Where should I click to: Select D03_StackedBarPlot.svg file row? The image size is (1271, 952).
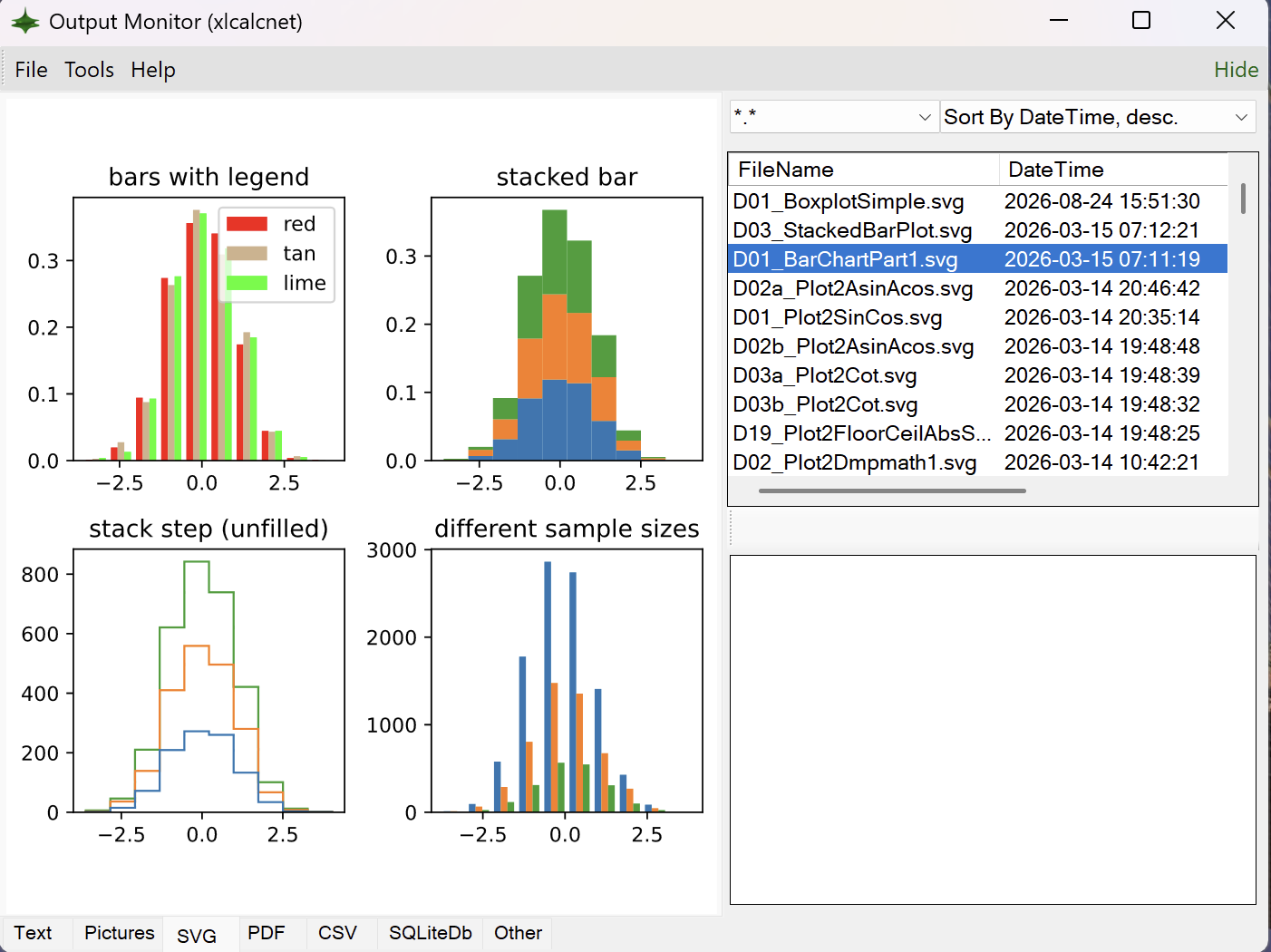coord(978,230)
